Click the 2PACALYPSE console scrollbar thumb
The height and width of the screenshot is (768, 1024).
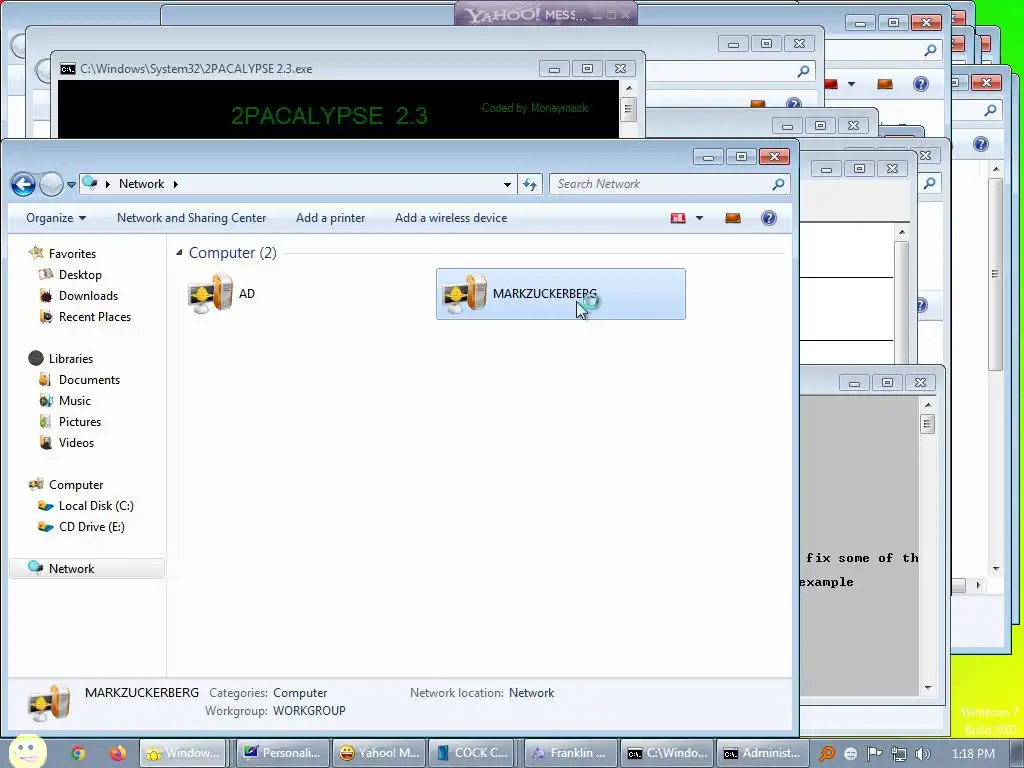[628, 109]
